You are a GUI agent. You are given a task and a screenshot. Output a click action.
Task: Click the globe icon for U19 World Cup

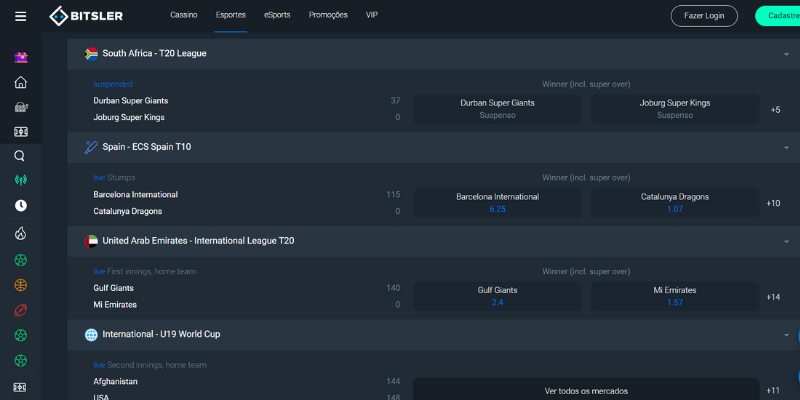(x=91, y=335)
